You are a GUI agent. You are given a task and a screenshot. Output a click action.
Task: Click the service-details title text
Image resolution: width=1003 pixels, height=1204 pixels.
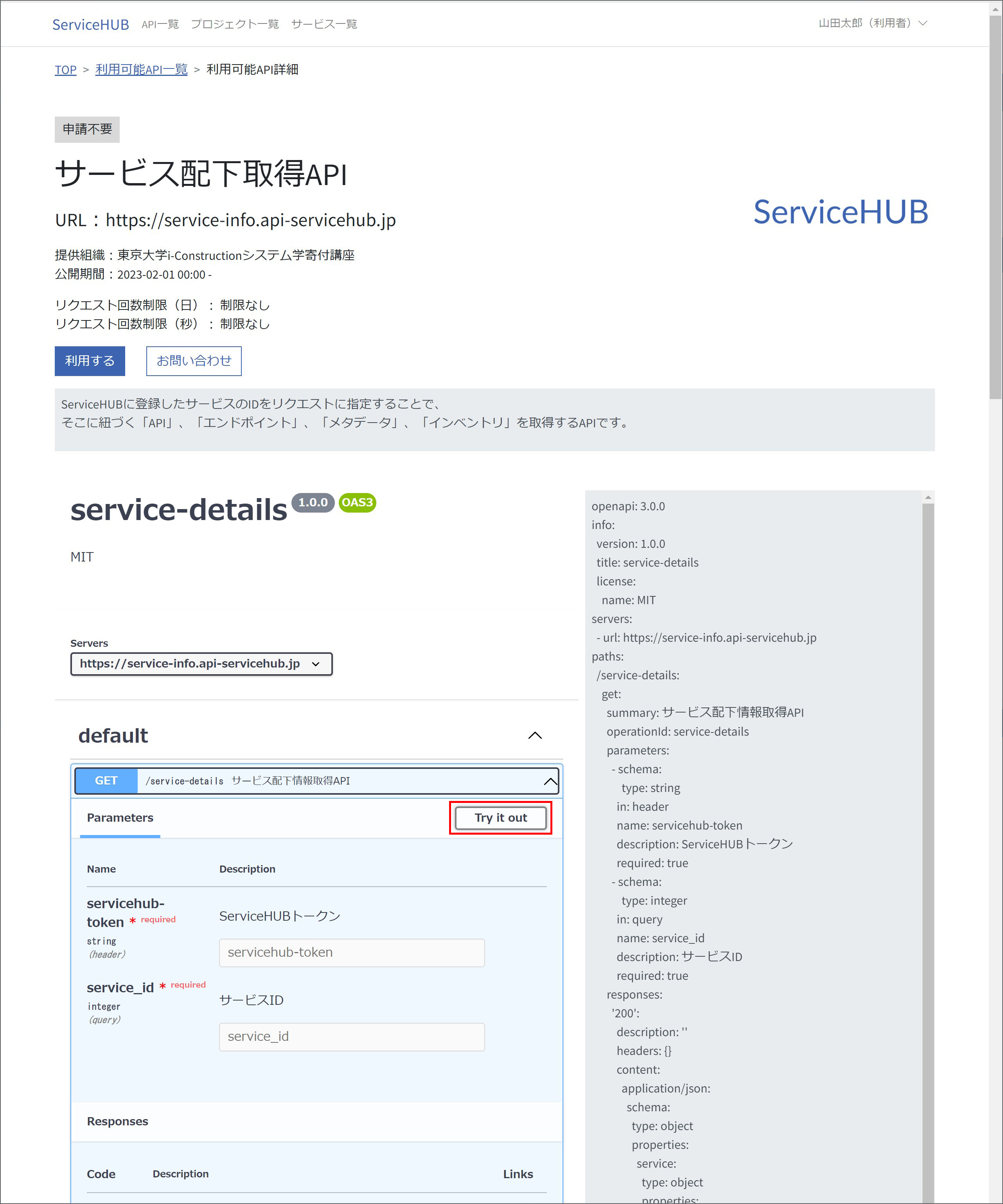point(178,509)
